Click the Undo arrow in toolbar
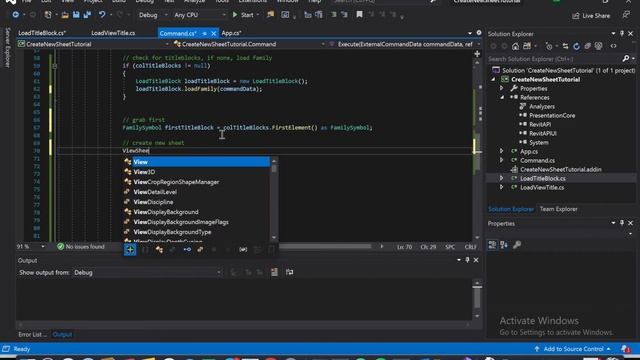 pos(102,15)
